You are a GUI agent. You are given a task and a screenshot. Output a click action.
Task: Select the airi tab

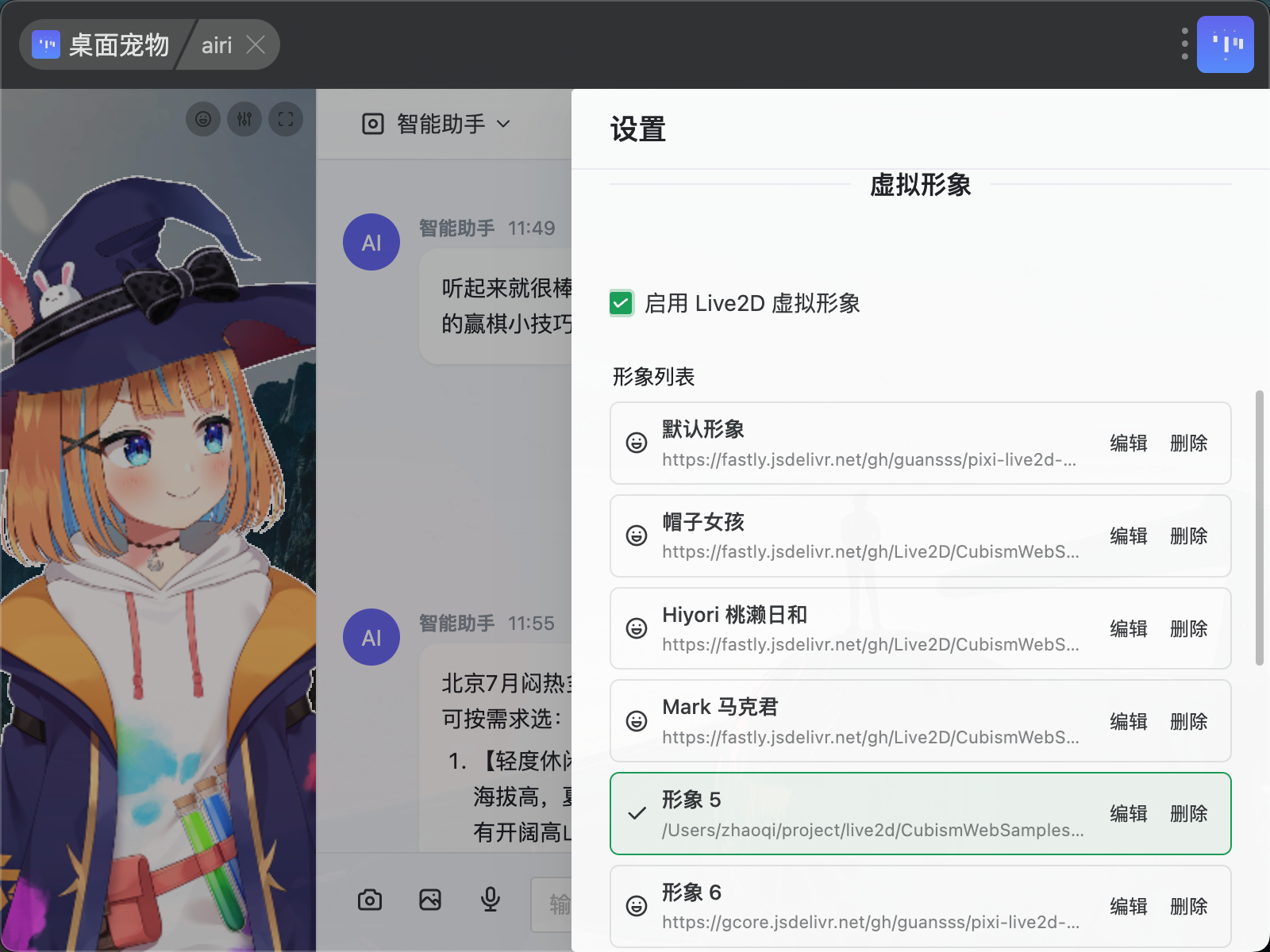point(217,45)
